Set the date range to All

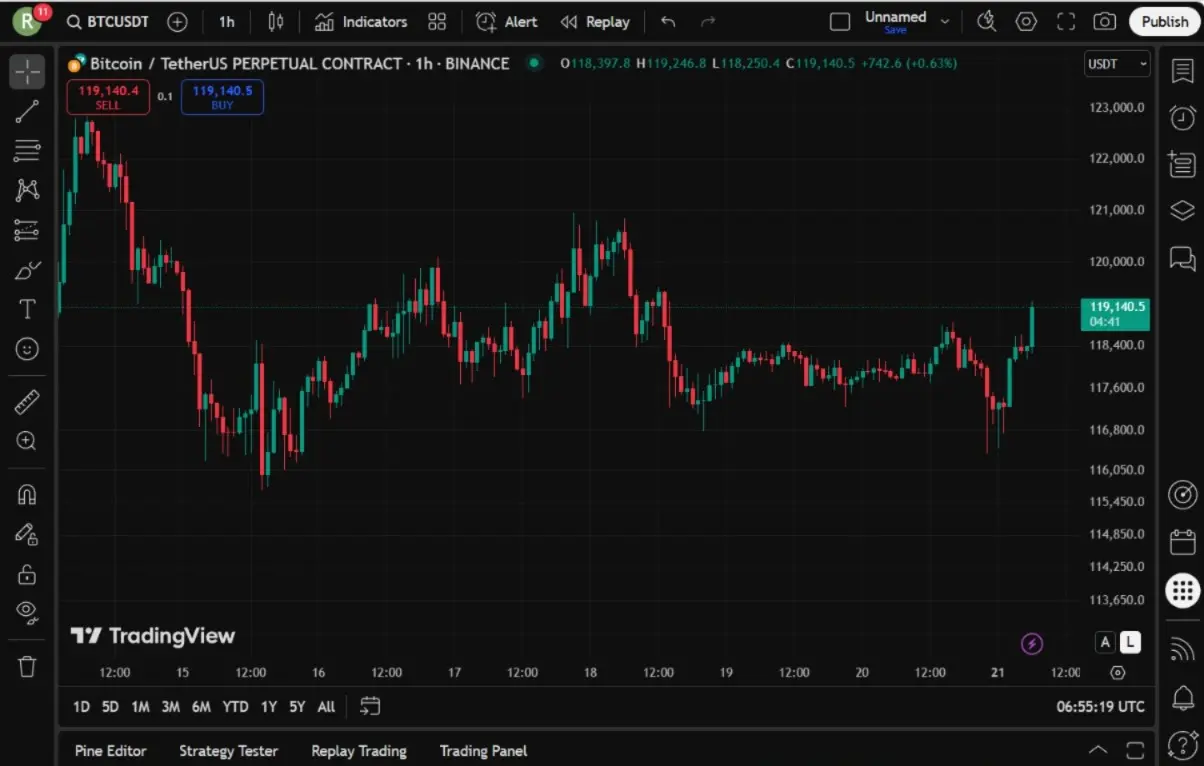click(x=326, y=707)
